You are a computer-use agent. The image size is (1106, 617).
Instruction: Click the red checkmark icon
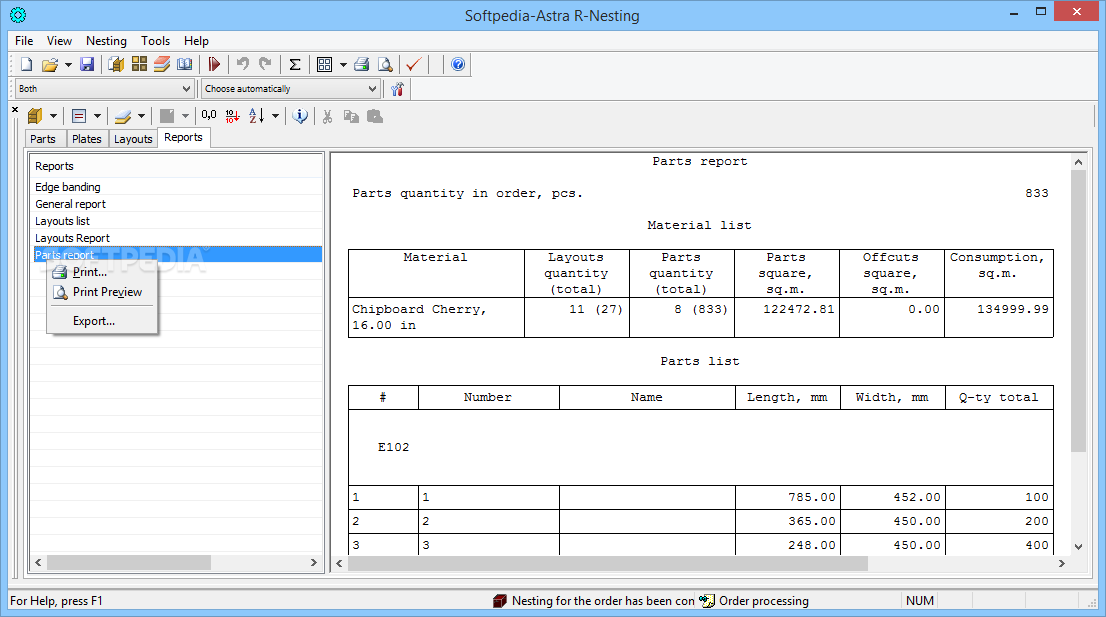414,64
